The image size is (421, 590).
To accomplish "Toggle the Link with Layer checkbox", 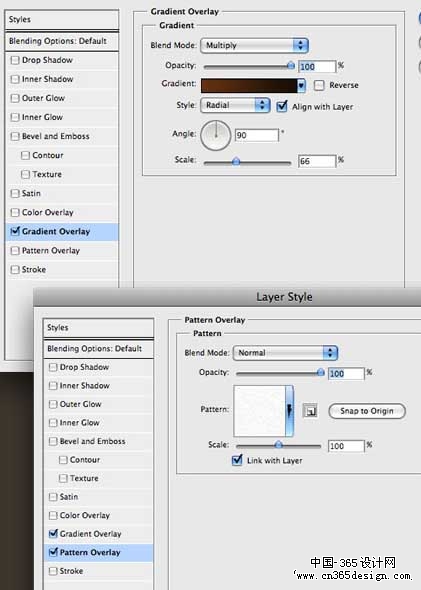I will coord(237,460).
